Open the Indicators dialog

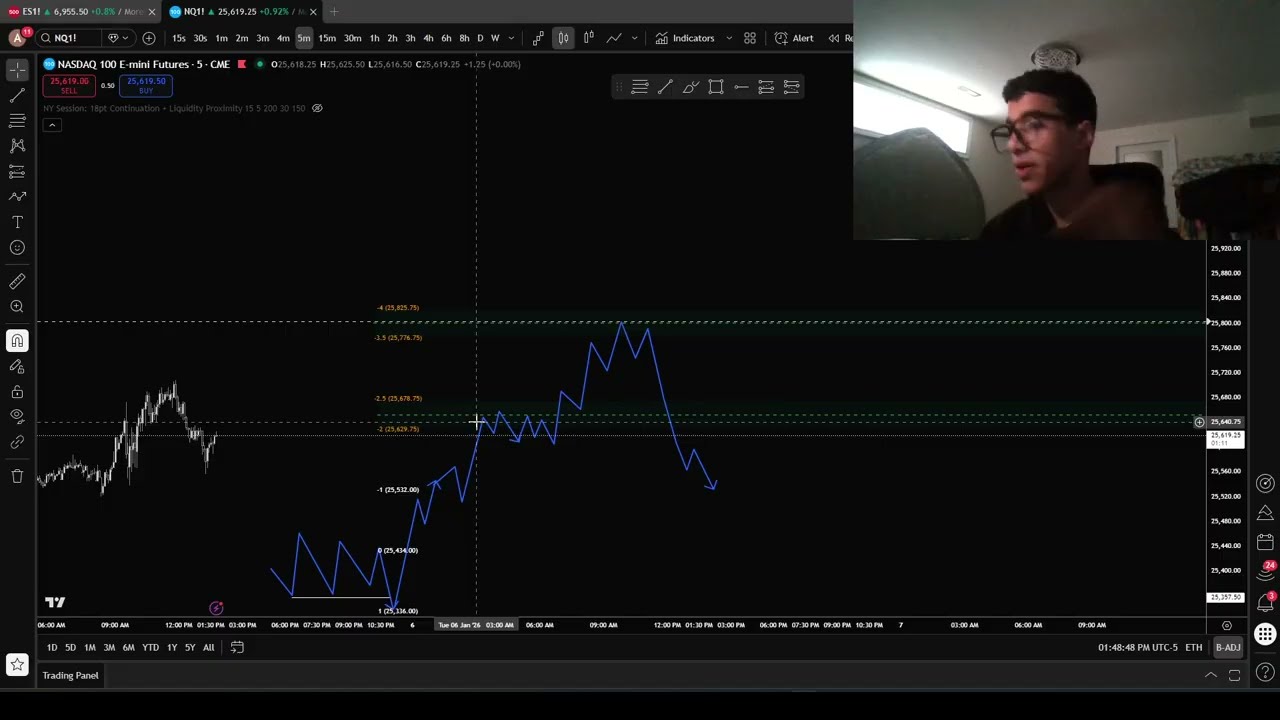tap(685, 38)
